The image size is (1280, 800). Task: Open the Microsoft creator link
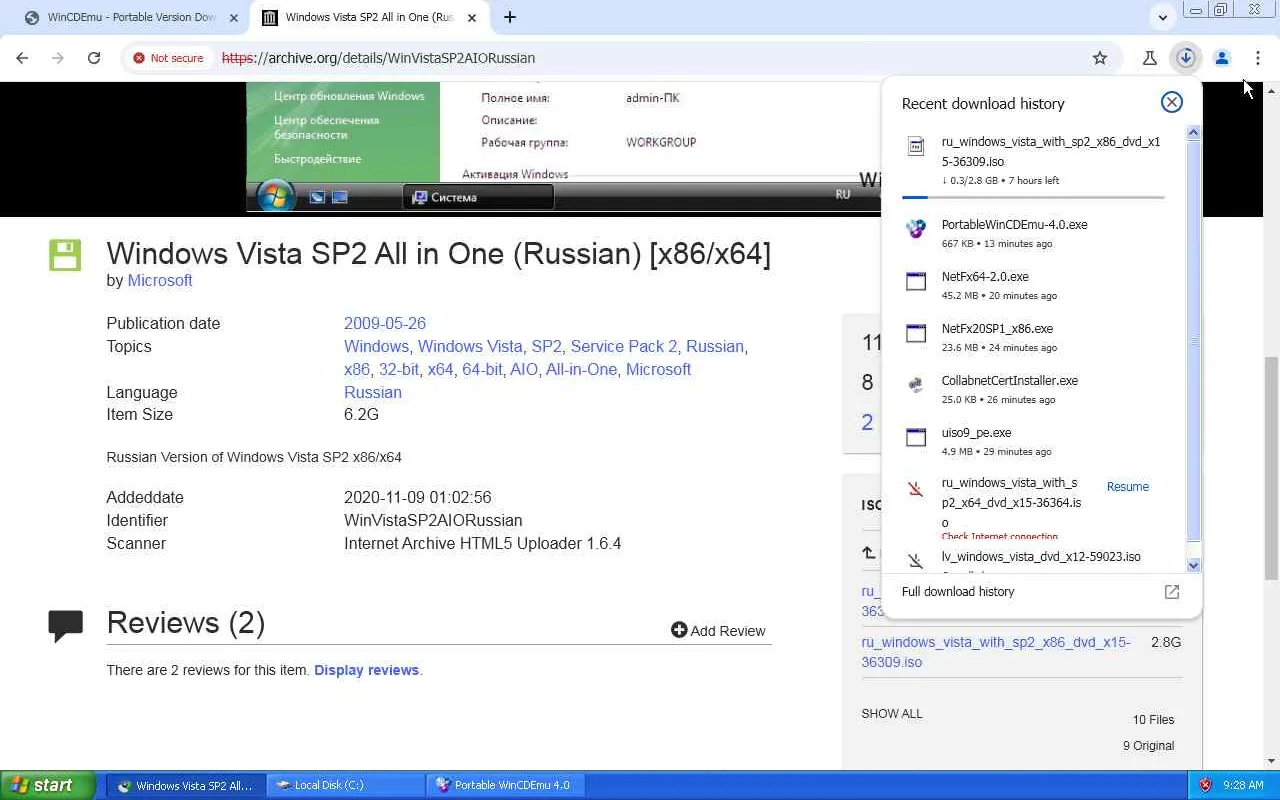click(160, 281)
